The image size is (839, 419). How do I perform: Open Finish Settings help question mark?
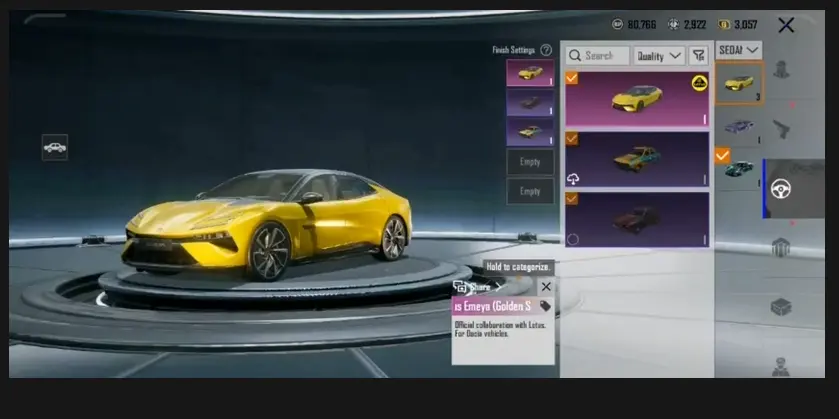546,50
